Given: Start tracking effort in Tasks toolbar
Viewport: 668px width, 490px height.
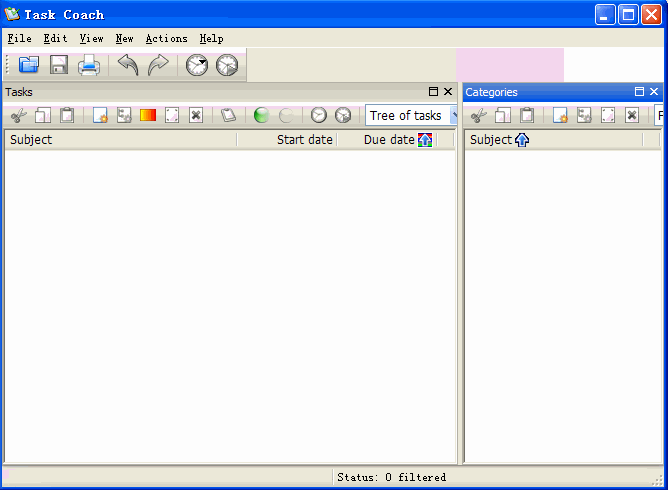Looking at the screenshot, I should (x=319, y=115).
